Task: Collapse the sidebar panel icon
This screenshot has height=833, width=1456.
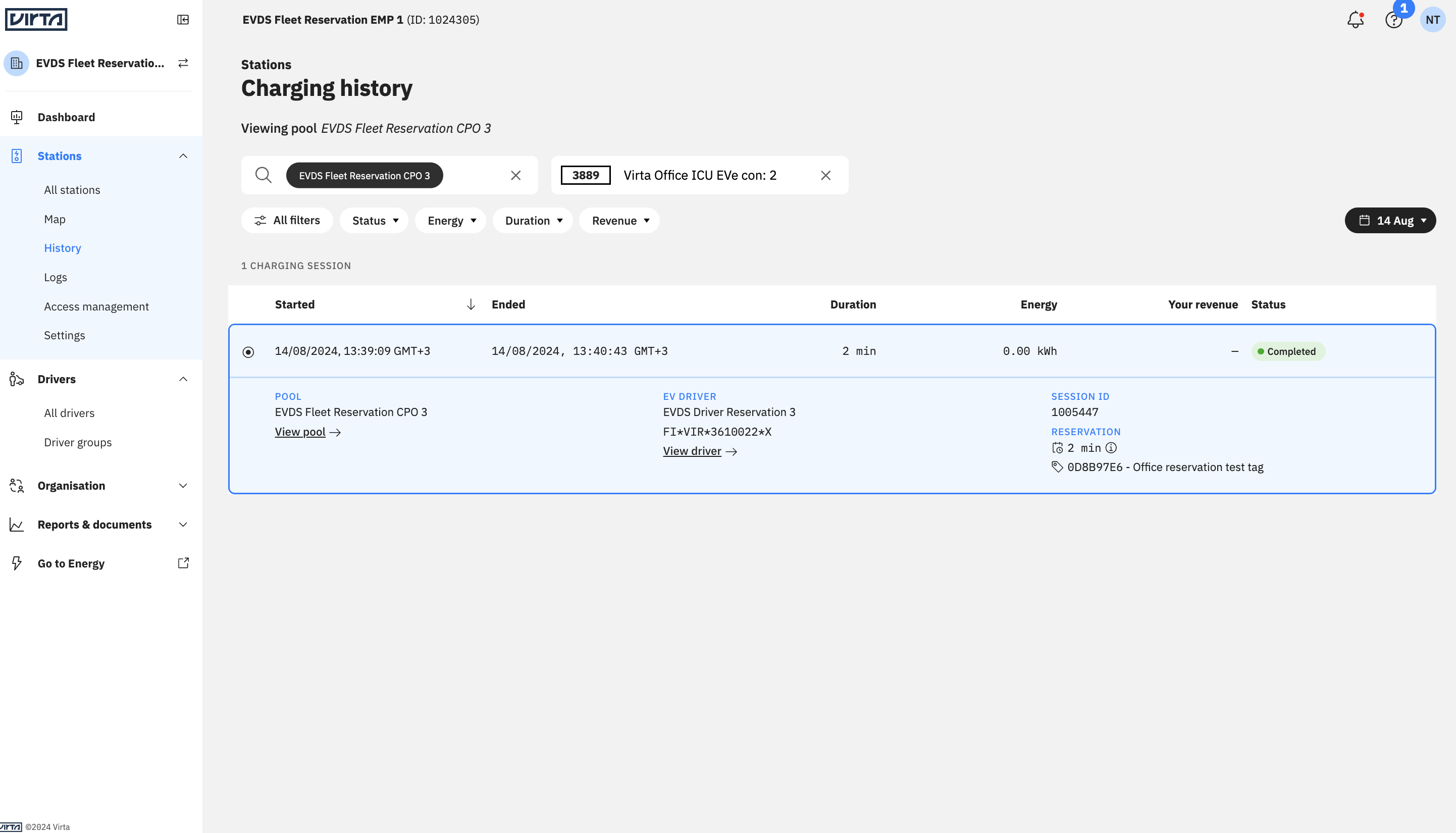Action: 183,20
